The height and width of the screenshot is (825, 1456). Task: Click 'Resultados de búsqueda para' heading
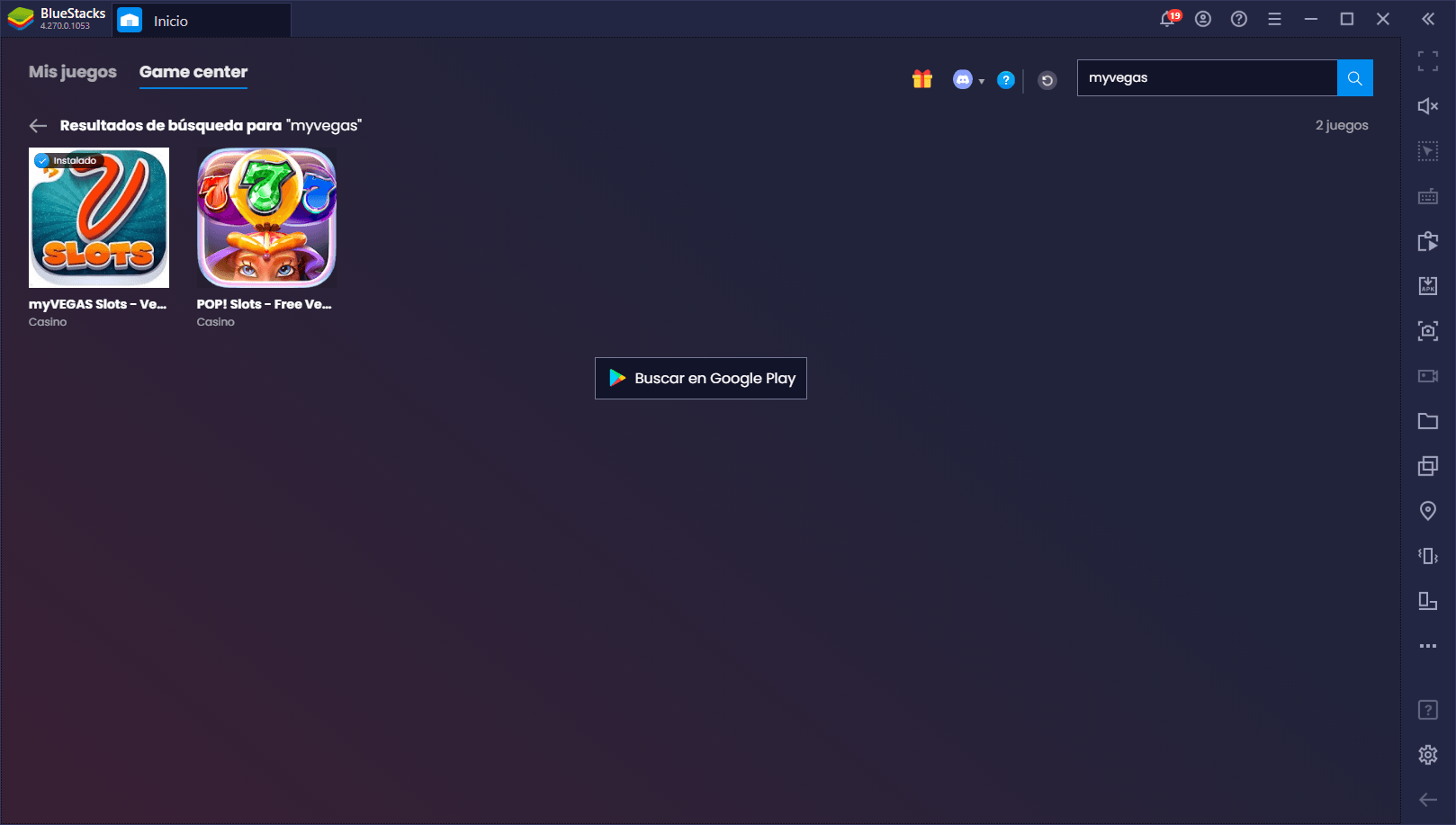pos(171,126)
